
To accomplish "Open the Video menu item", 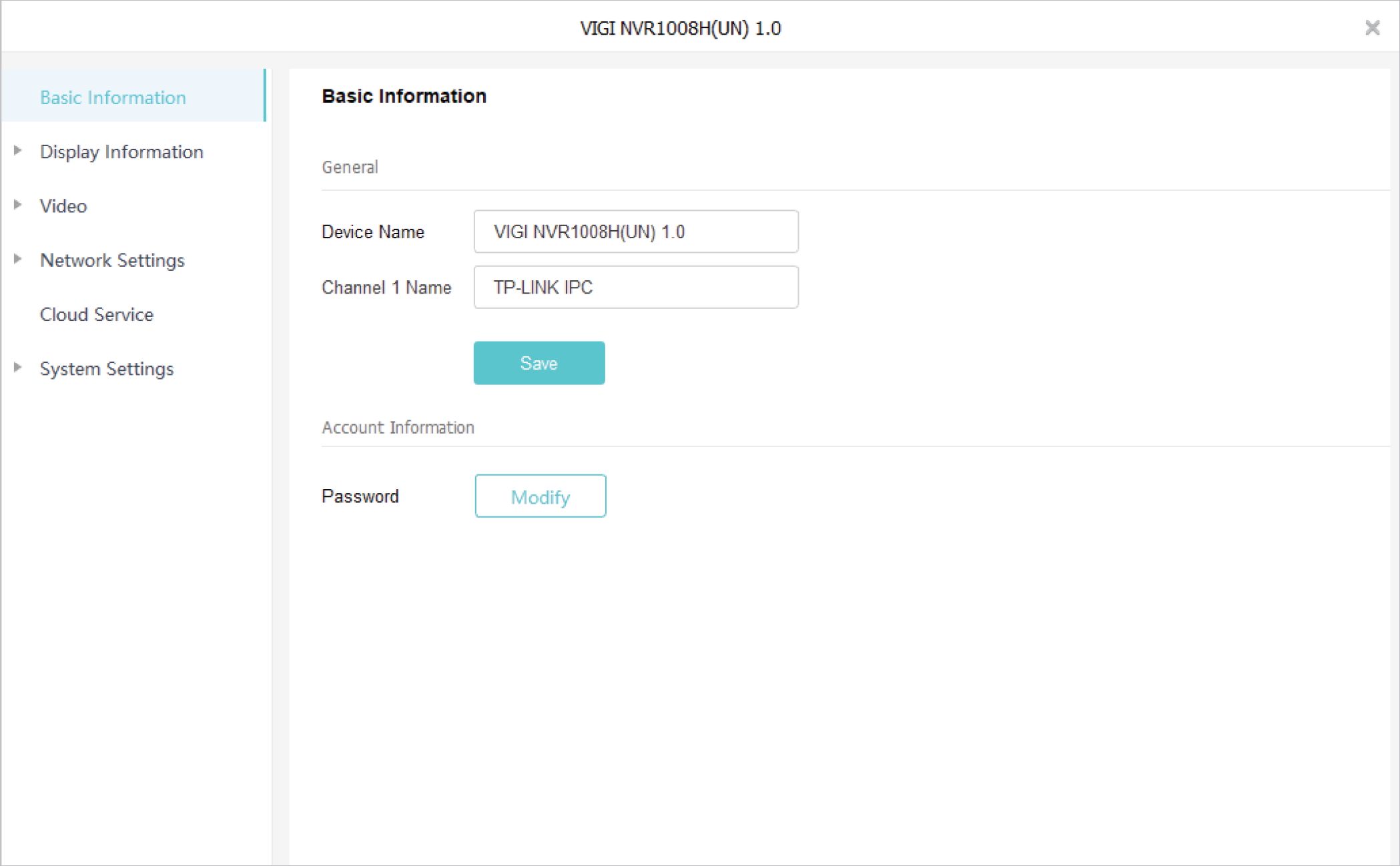I will 63,206.
